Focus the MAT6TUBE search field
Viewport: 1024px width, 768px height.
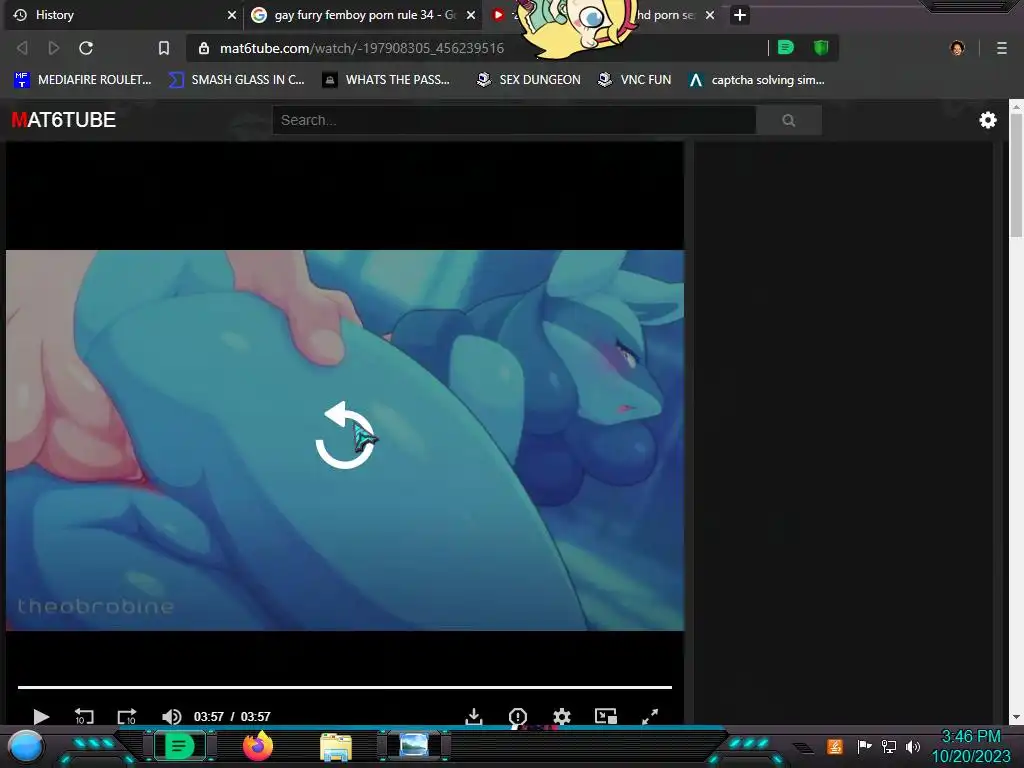[x=514, y=120]
